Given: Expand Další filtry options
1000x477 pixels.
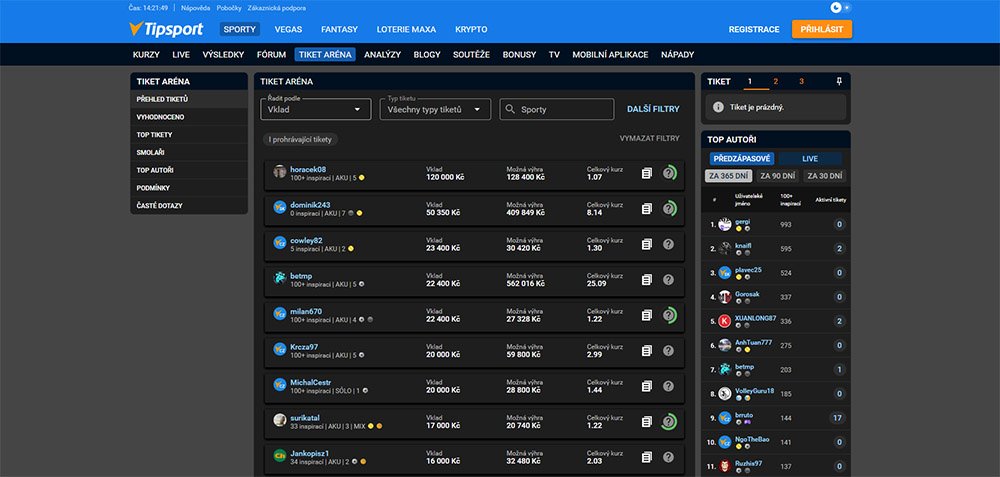Looking at the screenshot, I should (653, 109).
